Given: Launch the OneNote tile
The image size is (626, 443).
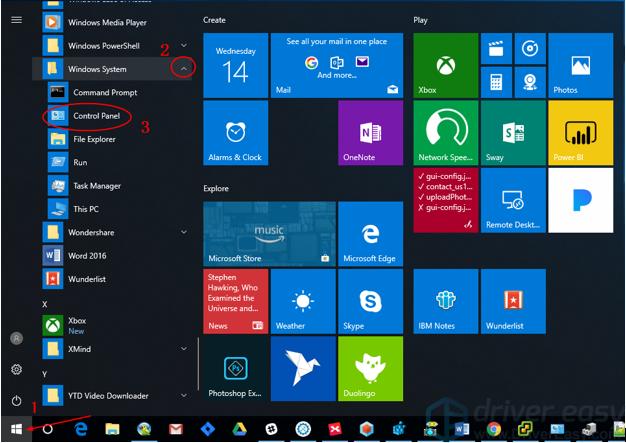Looking at the screenshot, I should click(370, 132).
